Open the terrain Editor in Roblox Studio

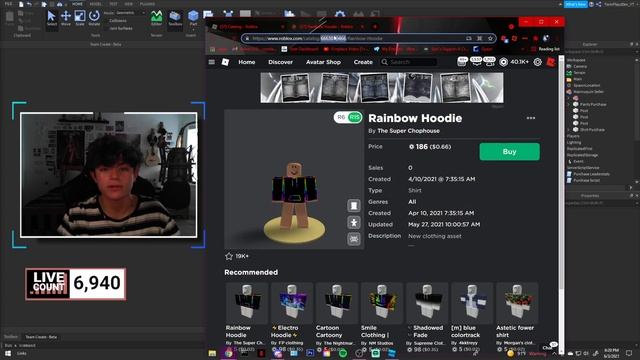pos(156,18)
